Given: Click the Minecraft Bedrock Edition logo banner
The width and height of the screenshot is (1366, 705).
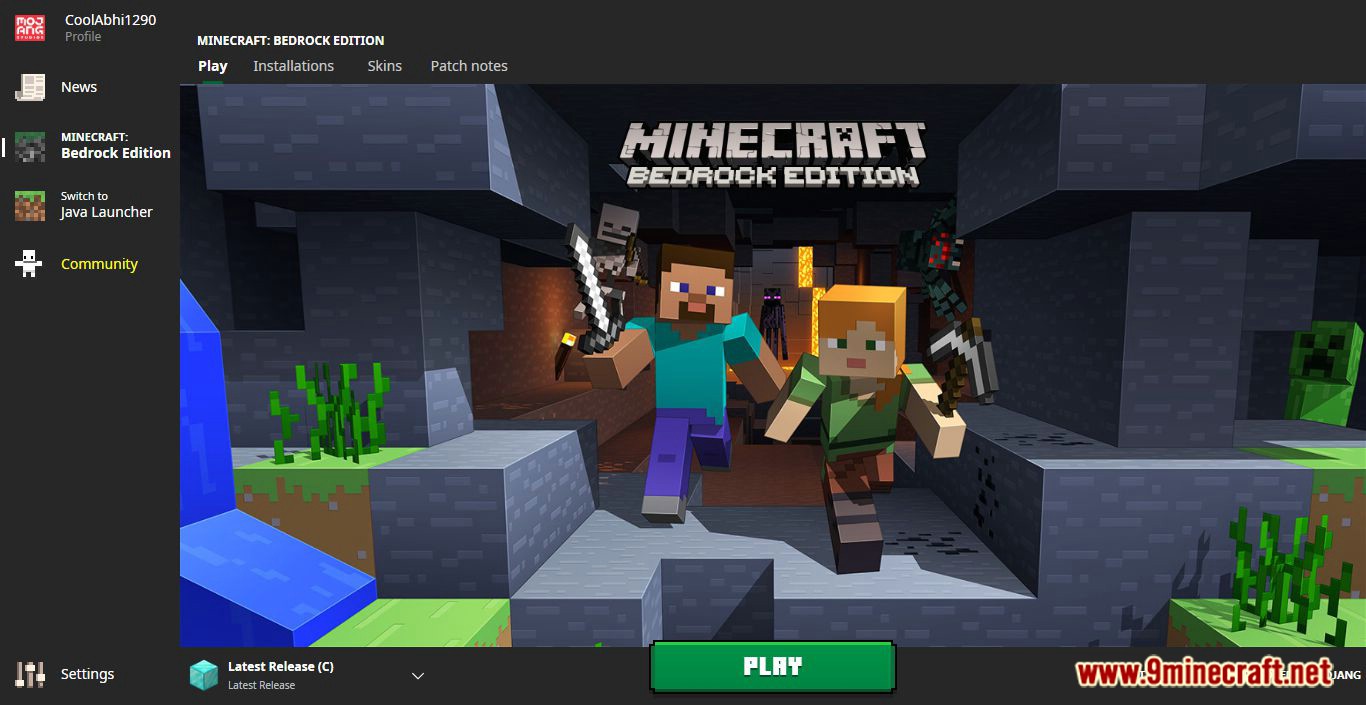Looking at the screenshot, I should click(x=772, y=153).
